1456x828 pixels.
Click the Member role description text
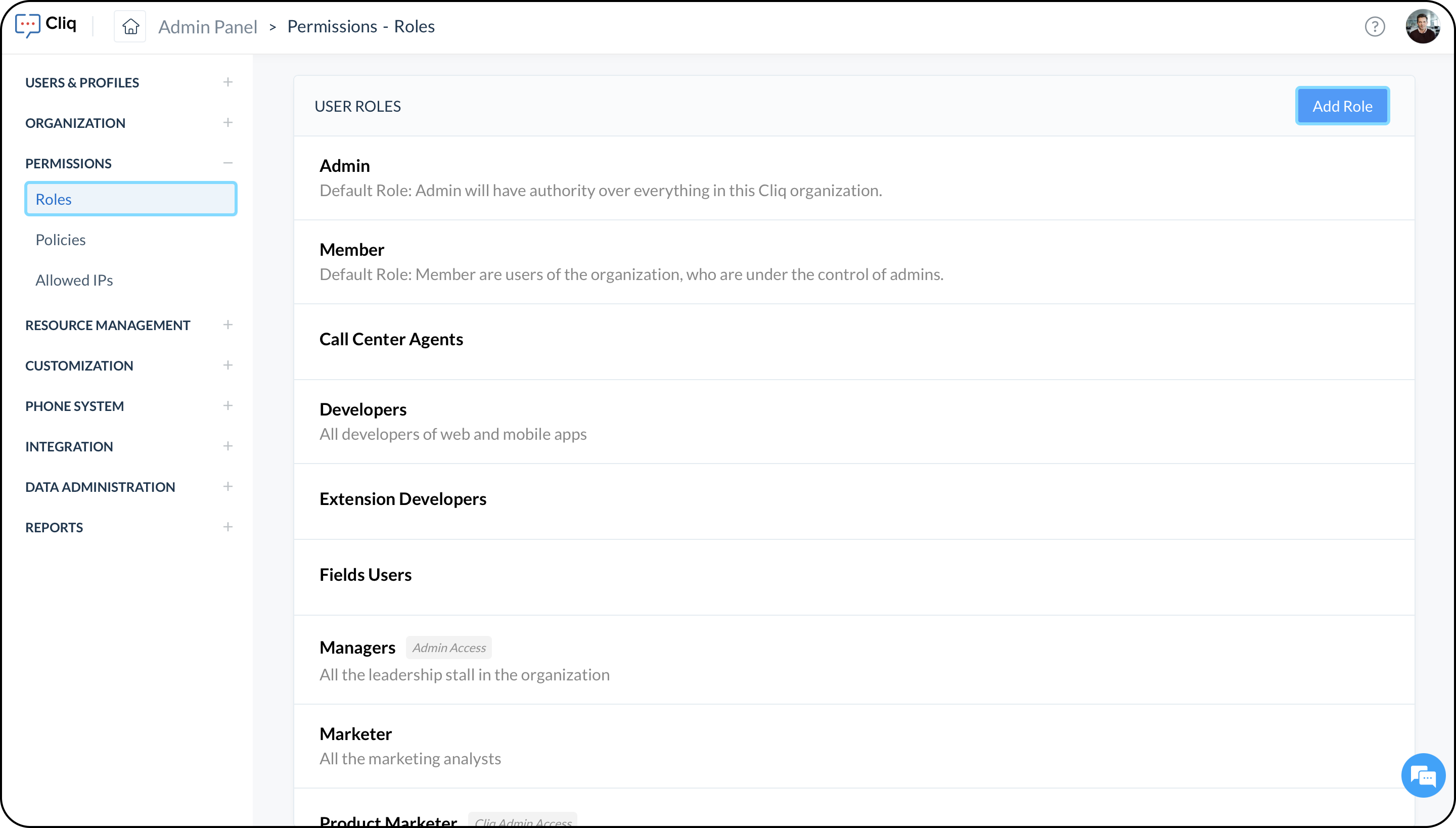pyautogui.click(x=631, y=274)
